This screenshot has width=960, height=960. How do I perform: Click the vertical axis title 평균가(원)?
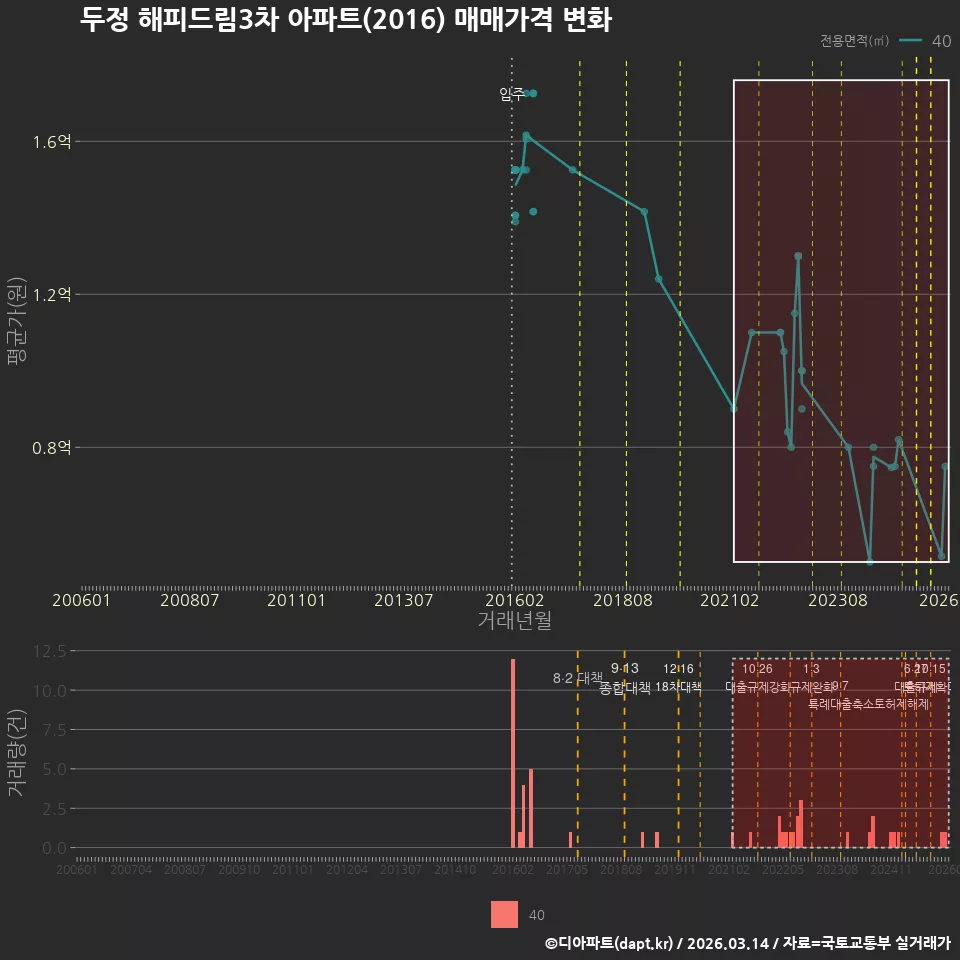click(17, 320)
